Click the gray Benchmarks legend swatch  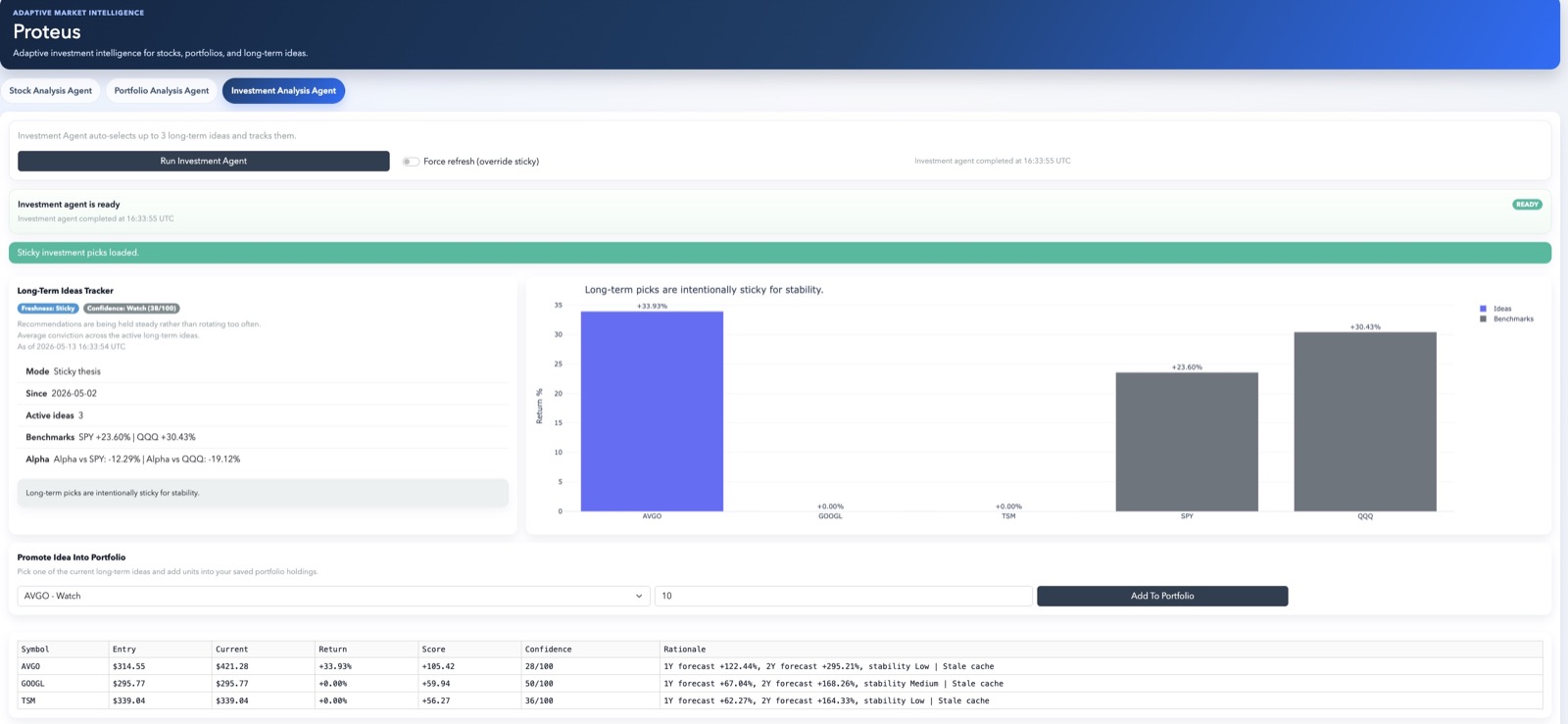coord(1483,318)
